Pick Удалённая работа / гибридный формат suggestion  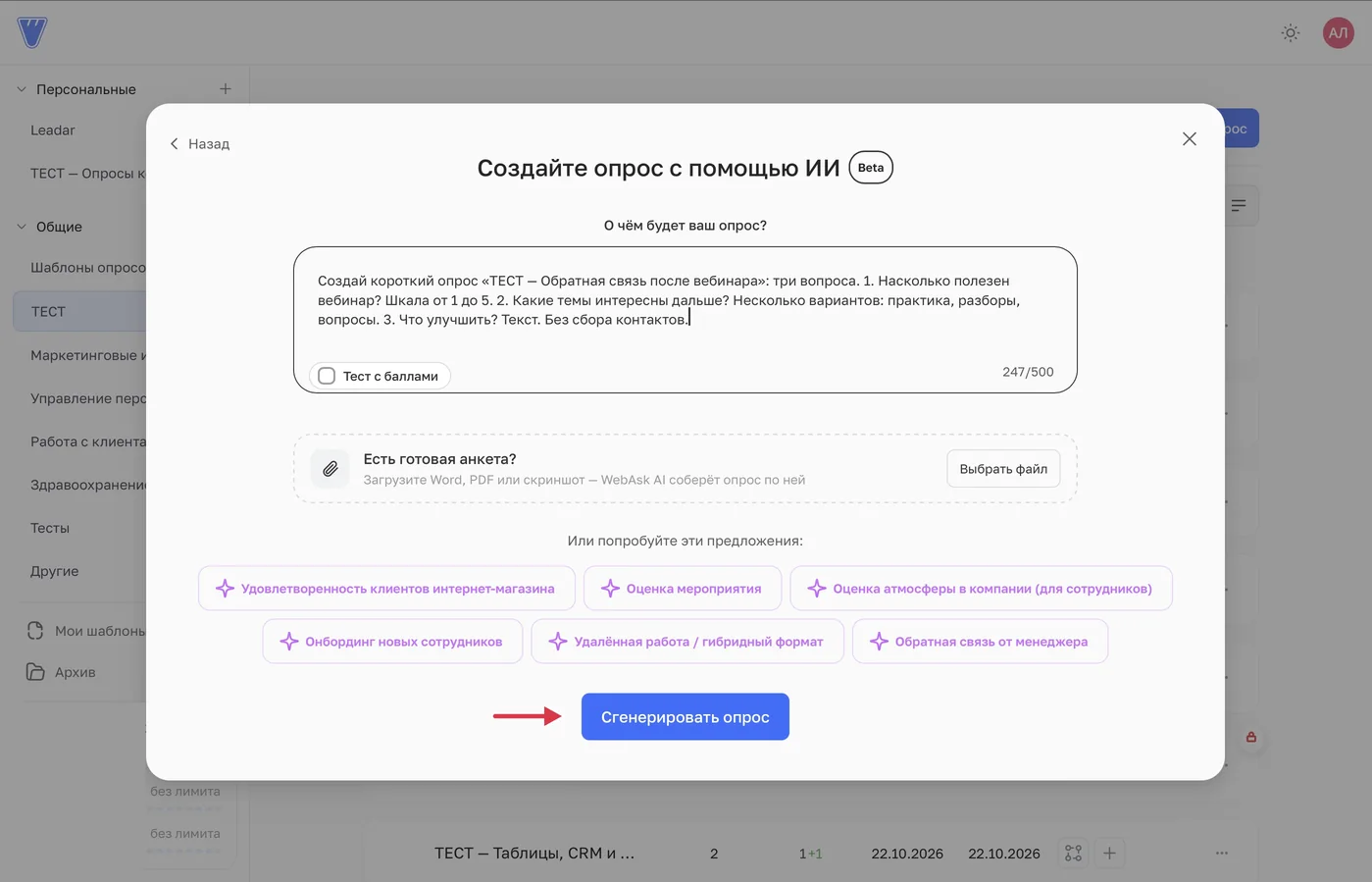(687, 642)
